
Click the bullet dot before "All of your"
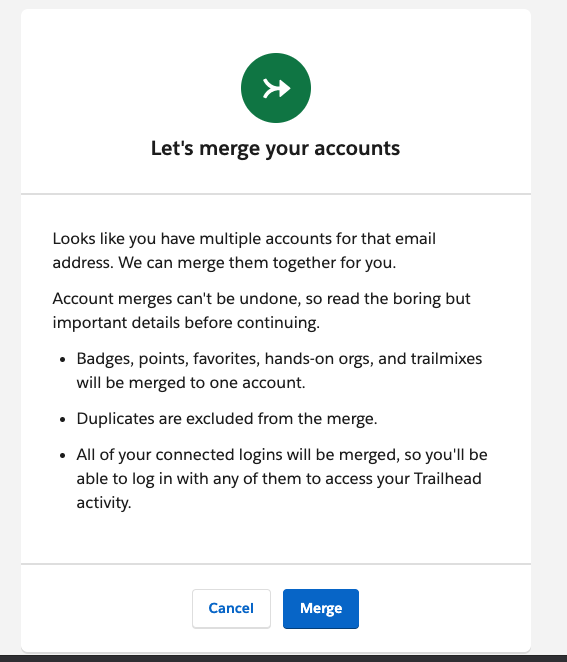[x=63, y=456]
